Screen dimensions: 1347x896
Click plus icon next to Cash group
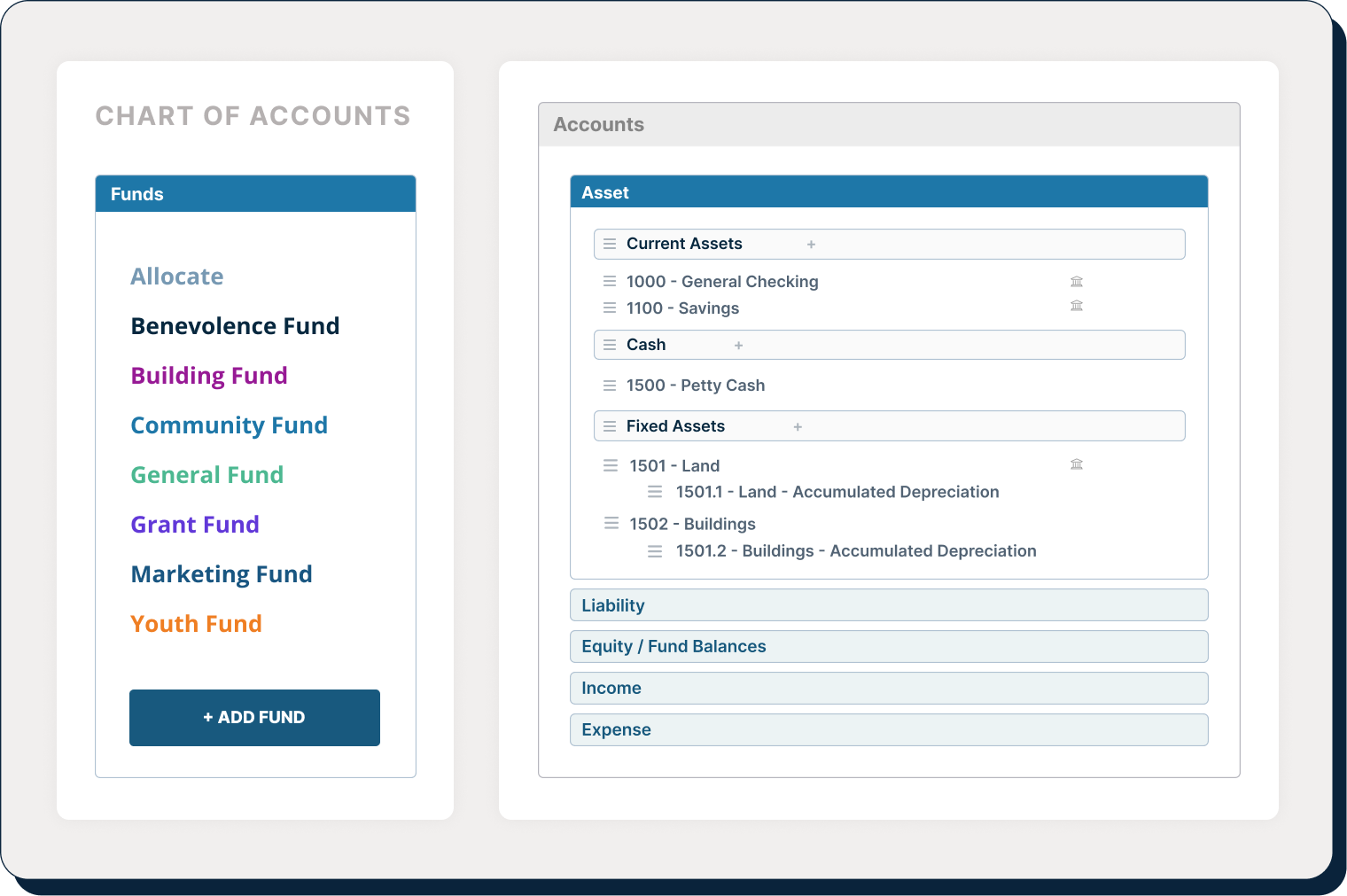738,346
